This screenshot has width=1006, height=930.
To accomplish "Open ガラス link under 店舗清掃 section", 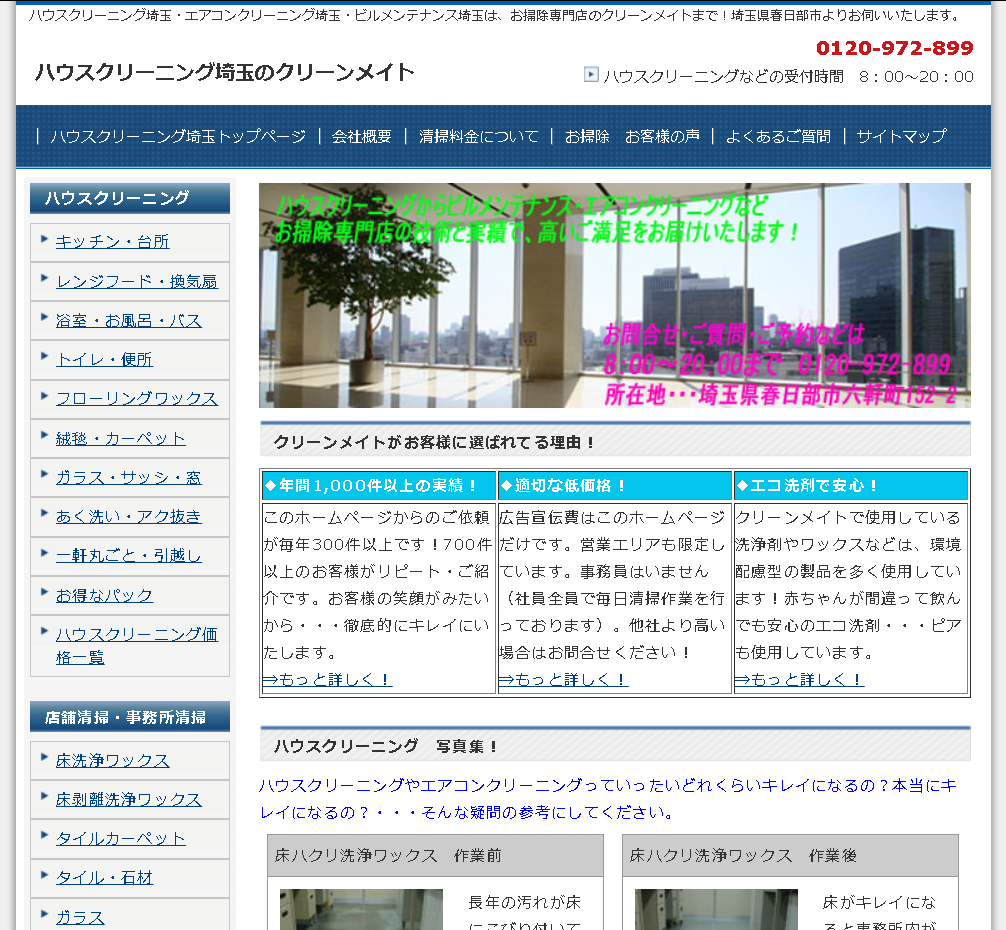I will pyautogui.click(x=80, y=917).
